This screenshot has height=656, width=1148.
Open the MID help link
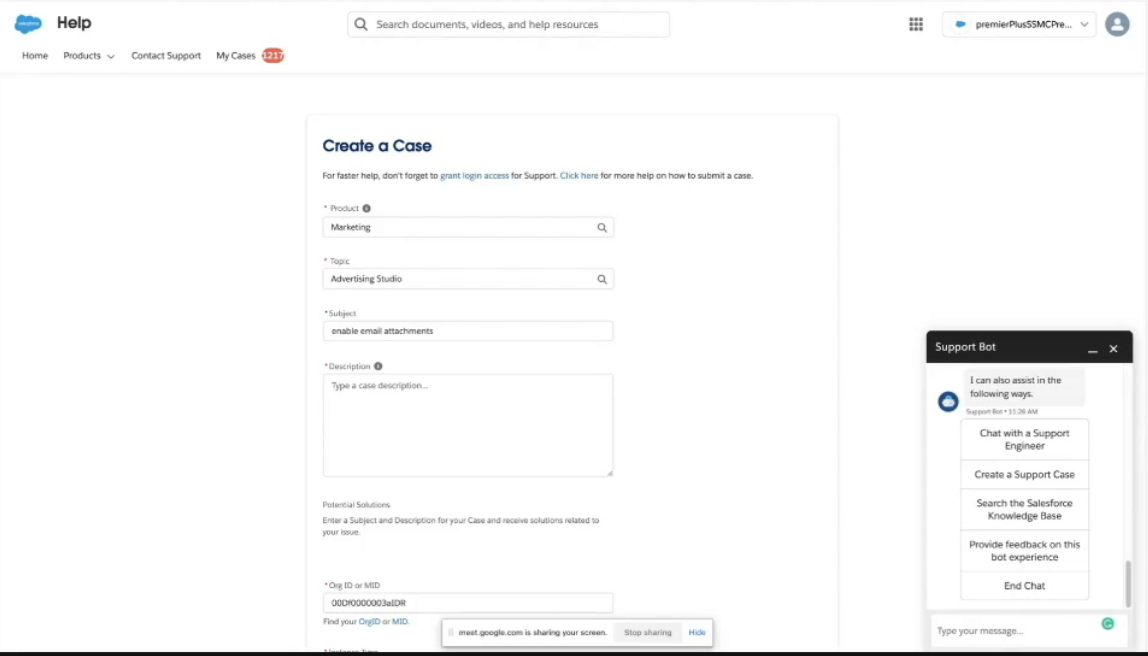pos(399,622)
